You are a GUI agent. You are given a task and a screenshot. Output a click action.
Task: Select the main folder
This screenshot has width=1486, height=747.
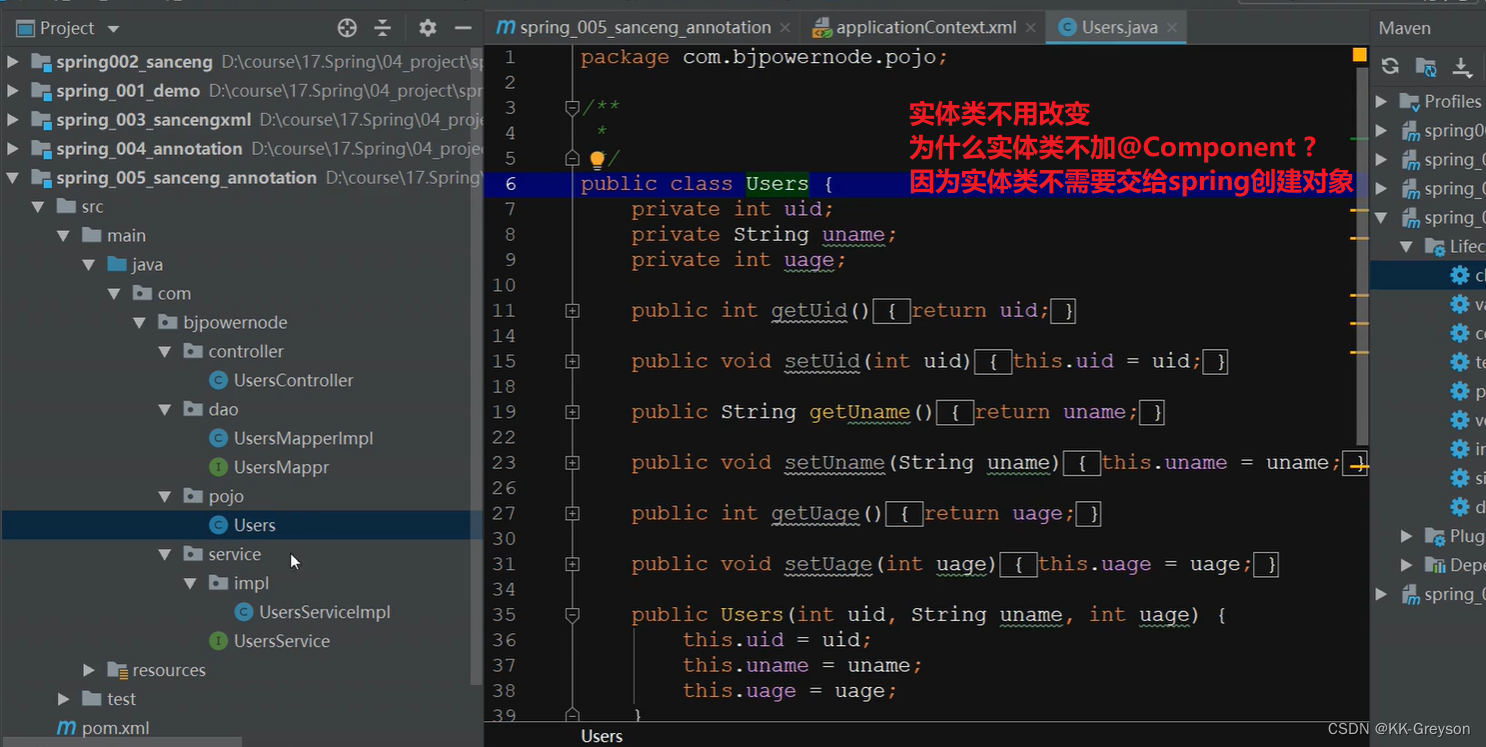(x=126, y=236)
